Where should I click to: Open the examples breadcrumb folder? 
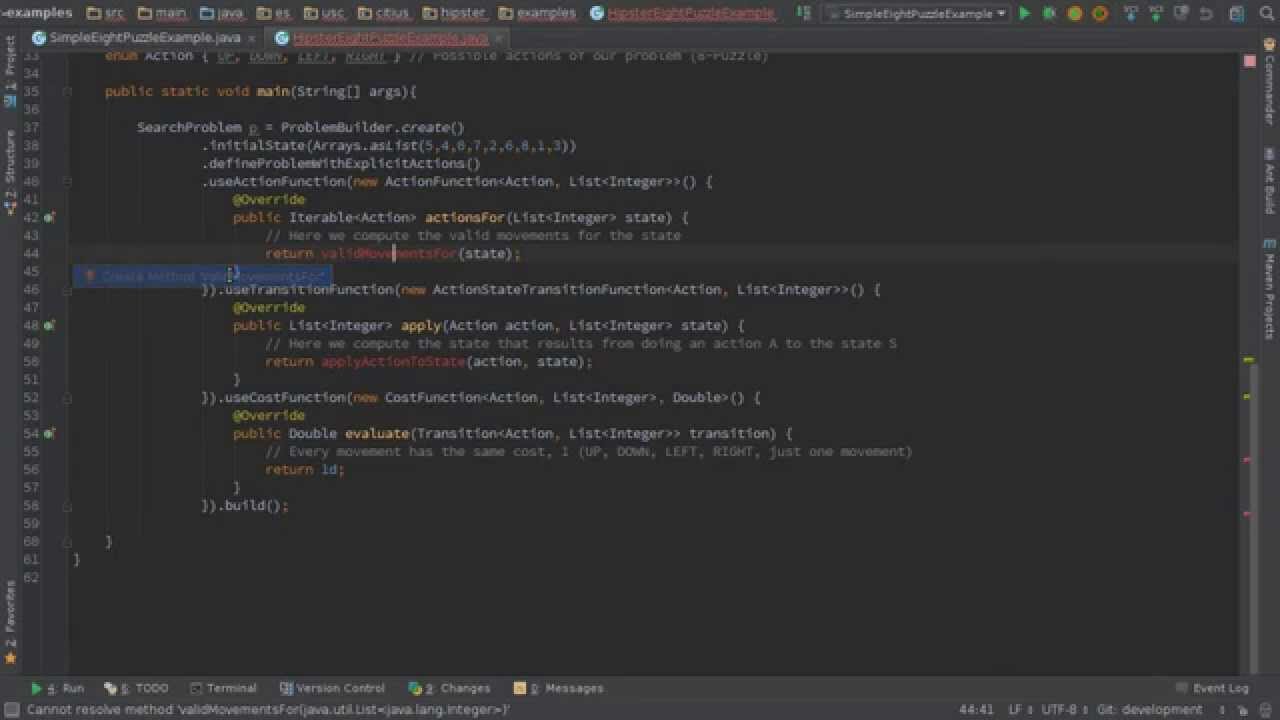(537, 14)
